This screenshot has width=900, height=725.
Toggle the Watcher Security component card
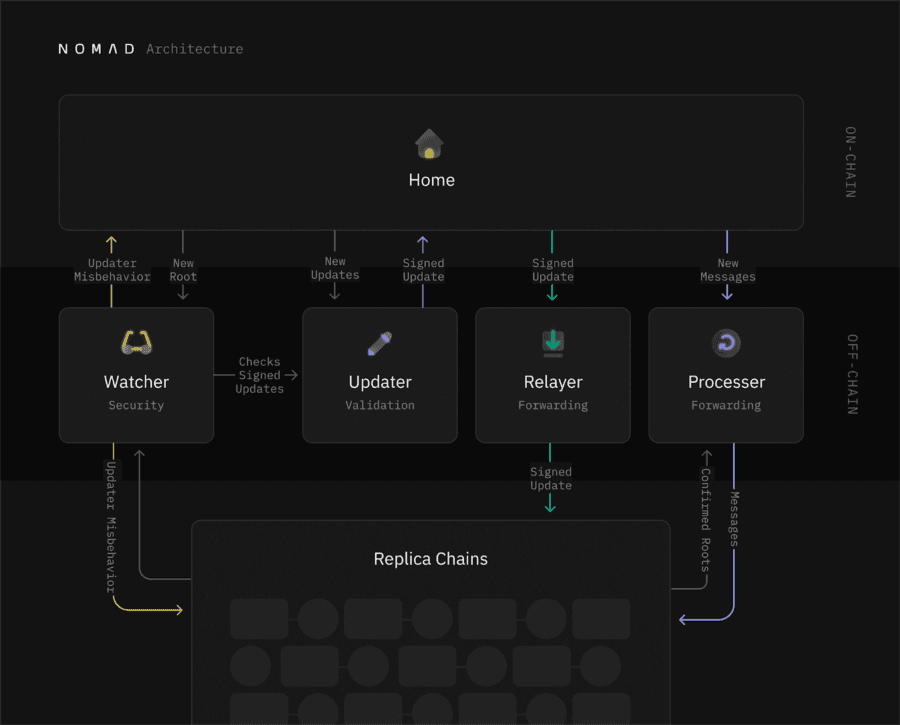[x=136, y=375]
